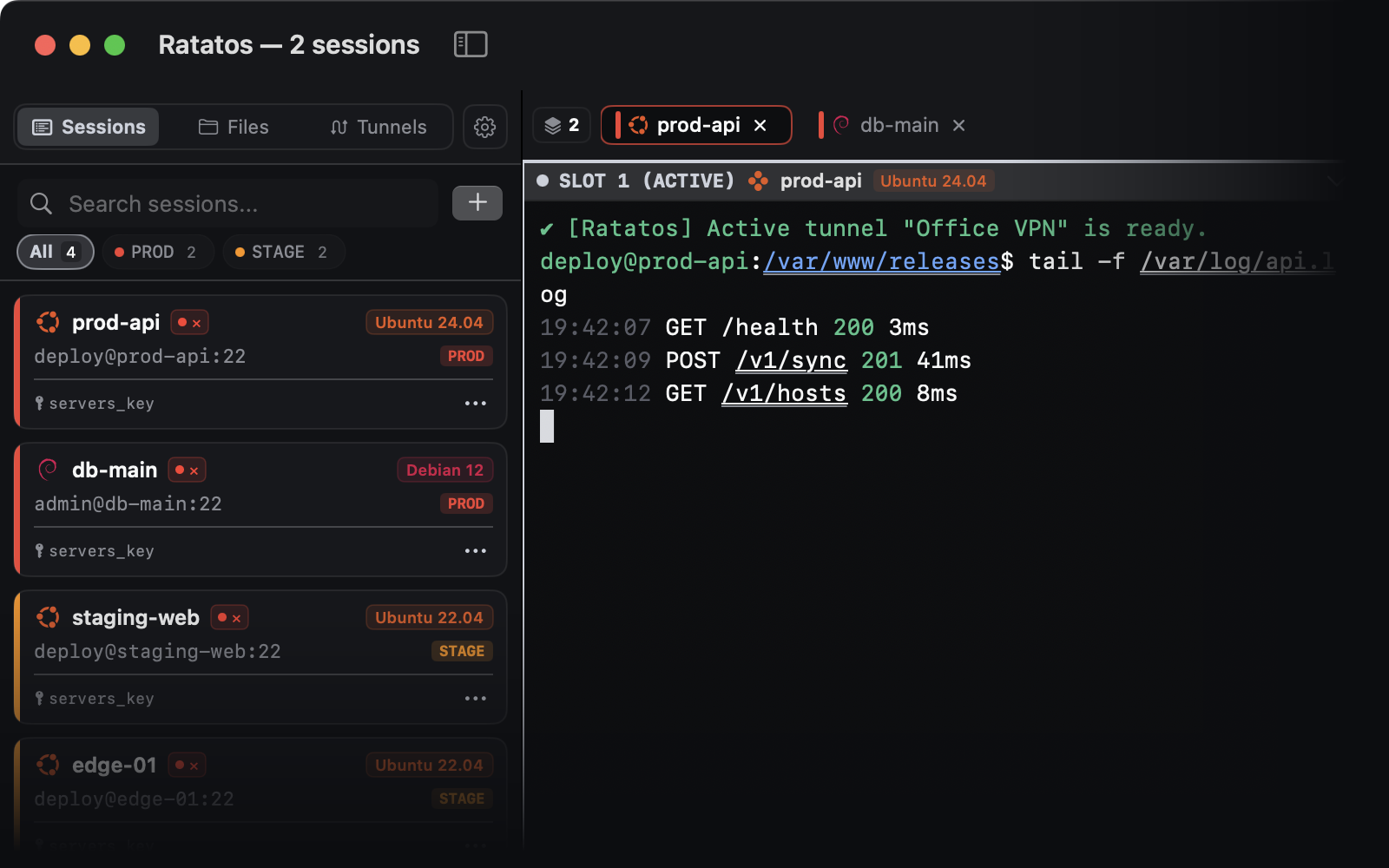The width and height of the screenshot is (1389, 868).
Task: Close the prod-api terminal tab
Action: tap(760, 126)
